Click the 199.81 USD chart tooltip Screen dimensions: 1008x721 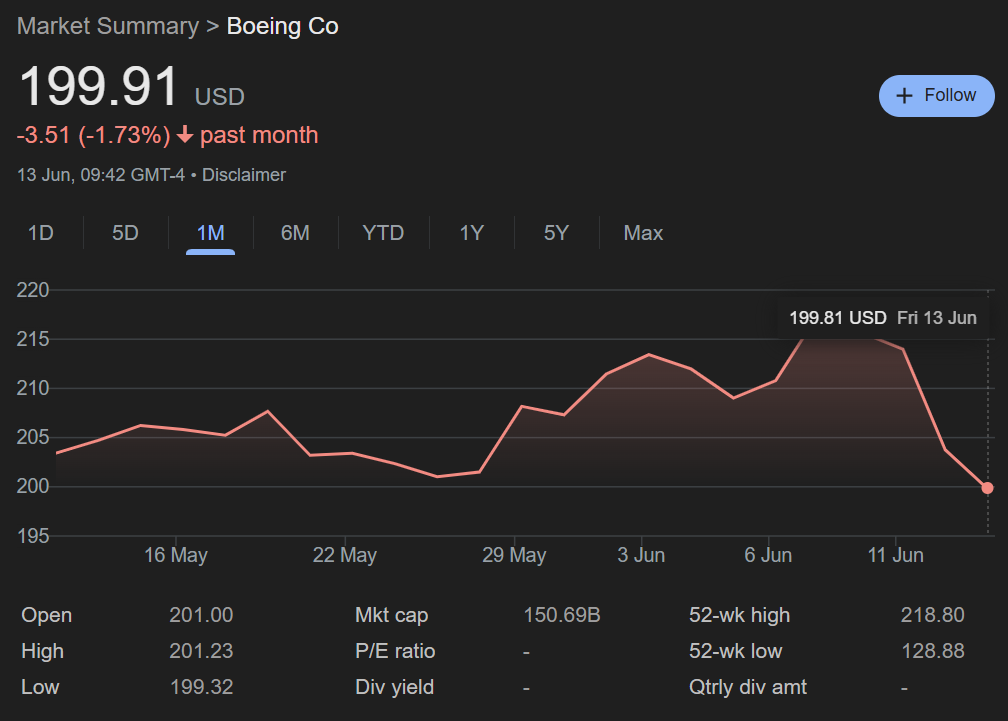coord(883,317)
